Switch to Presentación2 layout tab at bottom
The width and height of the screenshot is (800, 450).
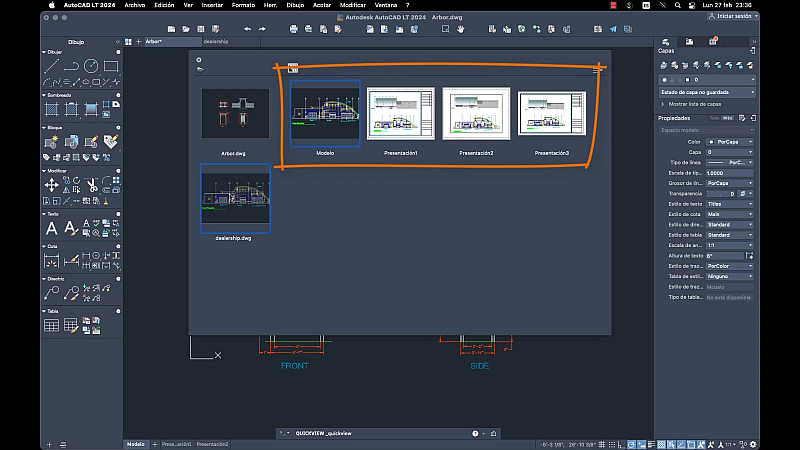(x=212, y=444)
